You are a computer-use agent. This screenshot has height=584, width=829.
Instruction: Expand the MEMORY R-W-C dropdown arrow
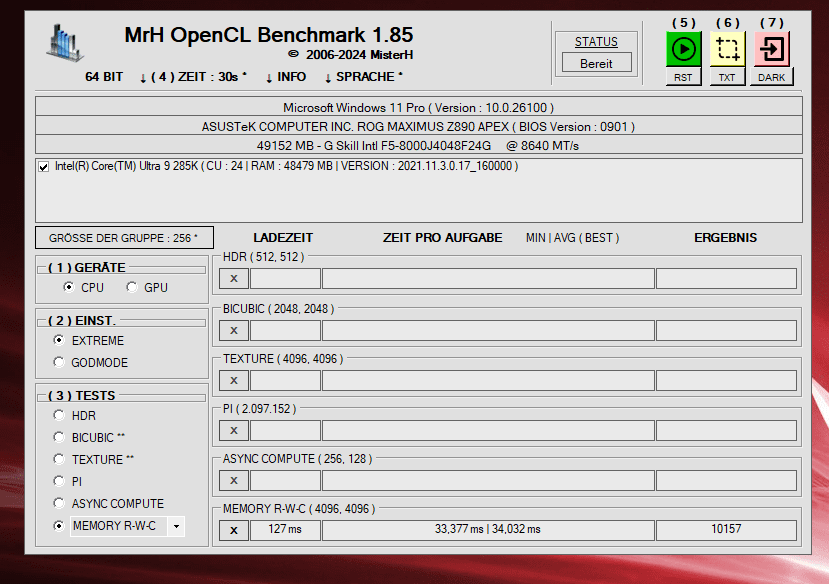176,526
